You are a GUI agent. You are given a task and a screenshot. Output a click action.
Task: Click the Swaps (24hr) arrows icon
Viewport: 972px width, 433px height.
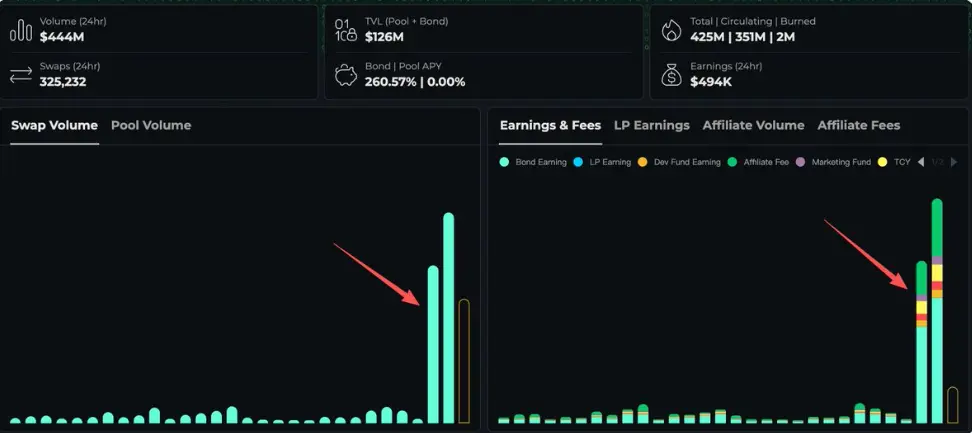[20, 75]
